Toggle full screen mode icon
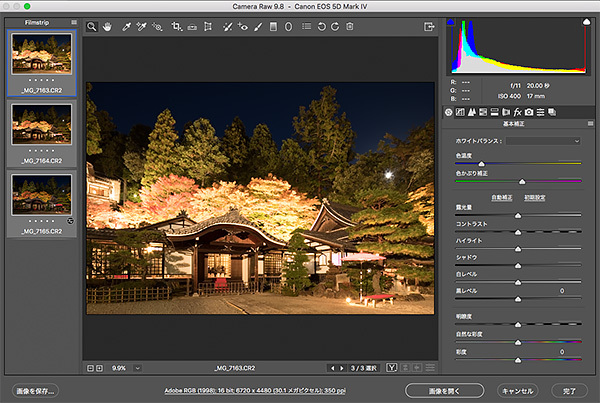Image resolution: width=600 pixels, height=403 pixels. coord(429,26)
